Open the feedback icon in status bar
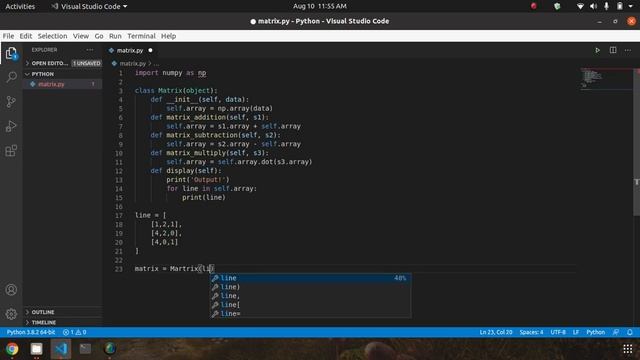This screenshot has height=360, width=640. (x=616, y=332)
